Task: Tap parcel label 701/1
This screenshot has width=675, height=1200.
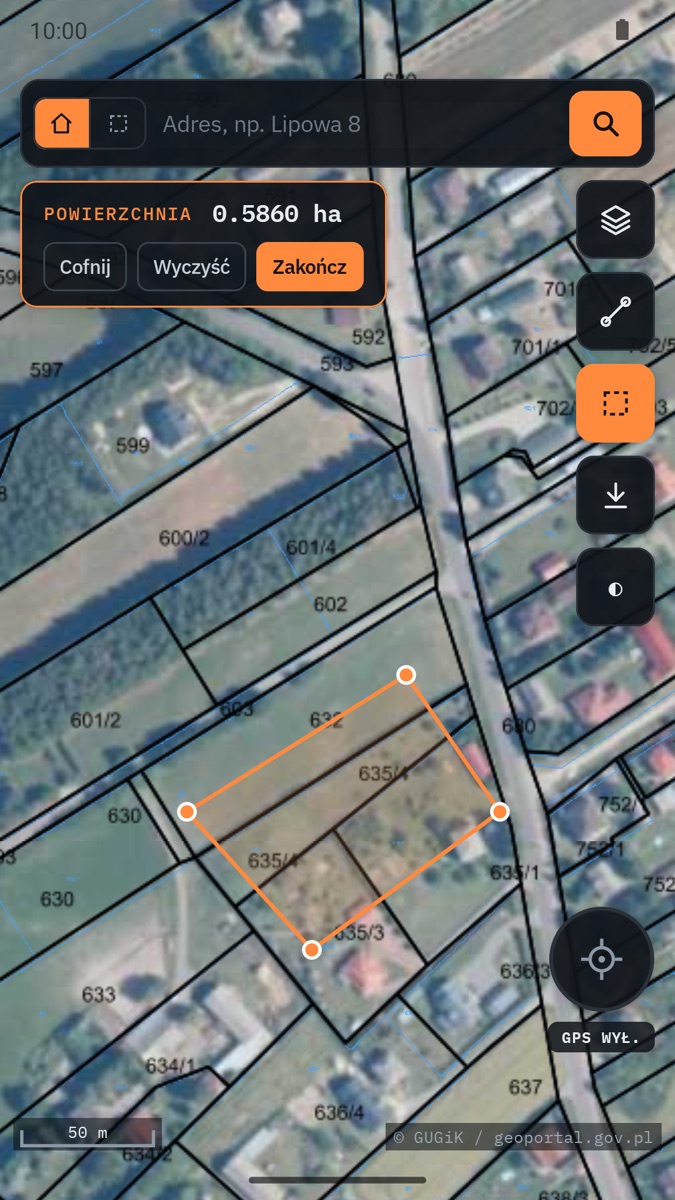Action: 535,346
